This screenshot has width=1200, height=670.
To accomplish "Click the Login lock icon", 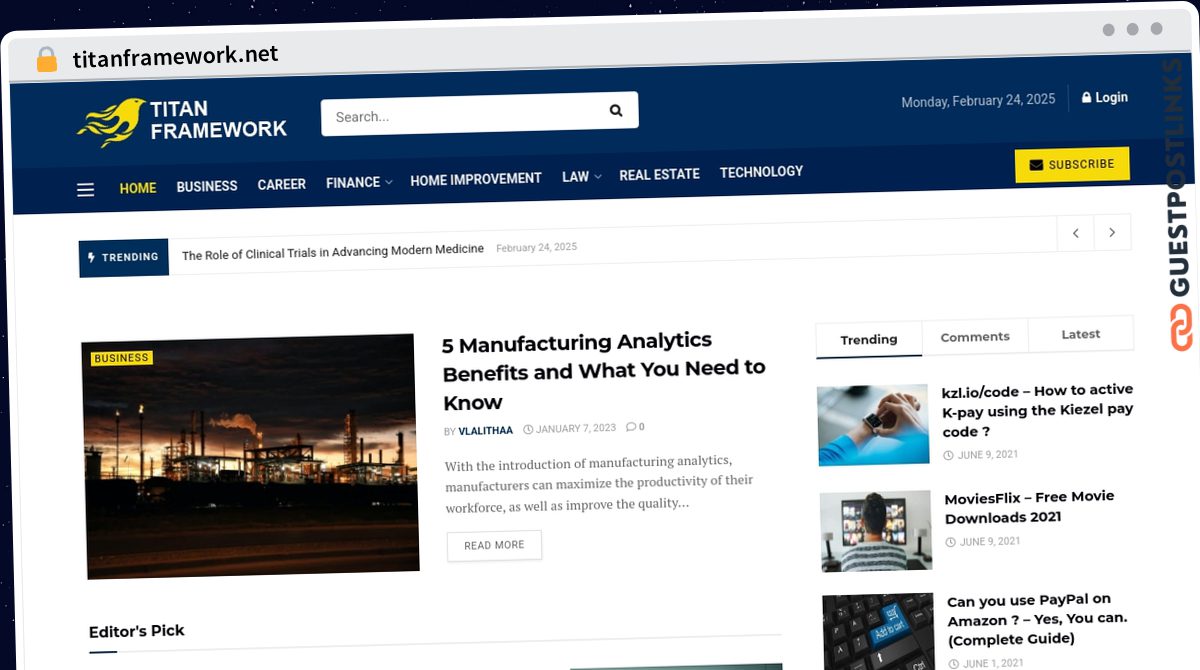I will tap(1087, 98).
